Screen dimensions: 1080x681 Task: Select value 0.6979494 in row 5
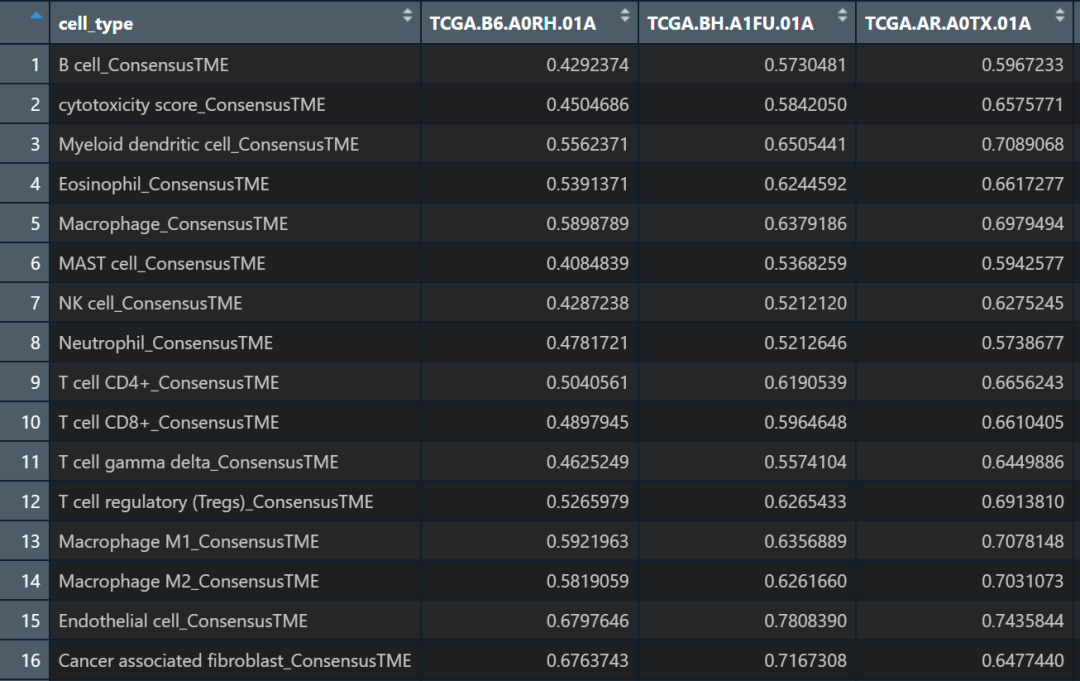[1023, 224]
